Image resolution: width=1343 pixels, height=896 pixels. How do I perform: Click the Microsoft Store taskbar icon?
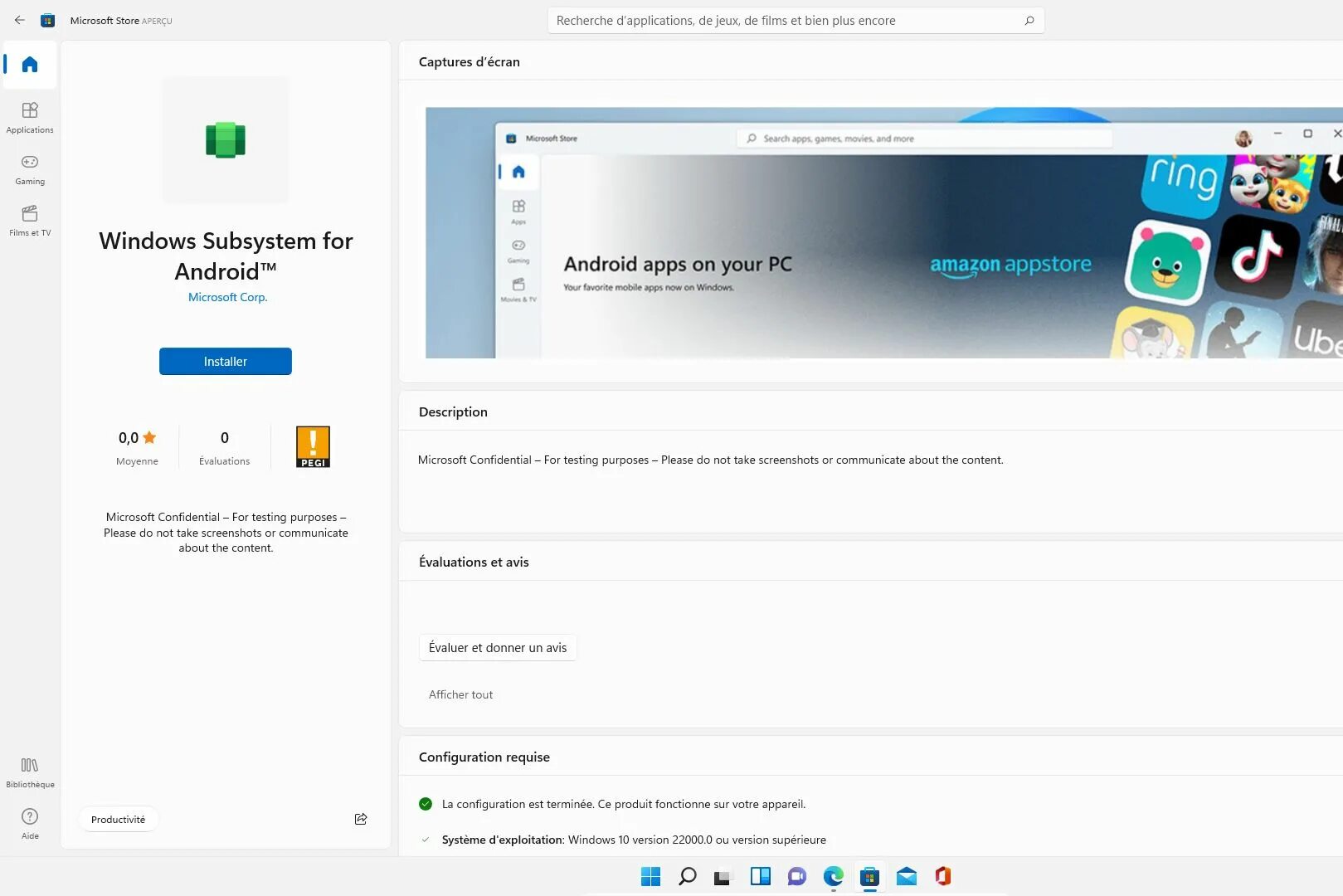point(870,876)
